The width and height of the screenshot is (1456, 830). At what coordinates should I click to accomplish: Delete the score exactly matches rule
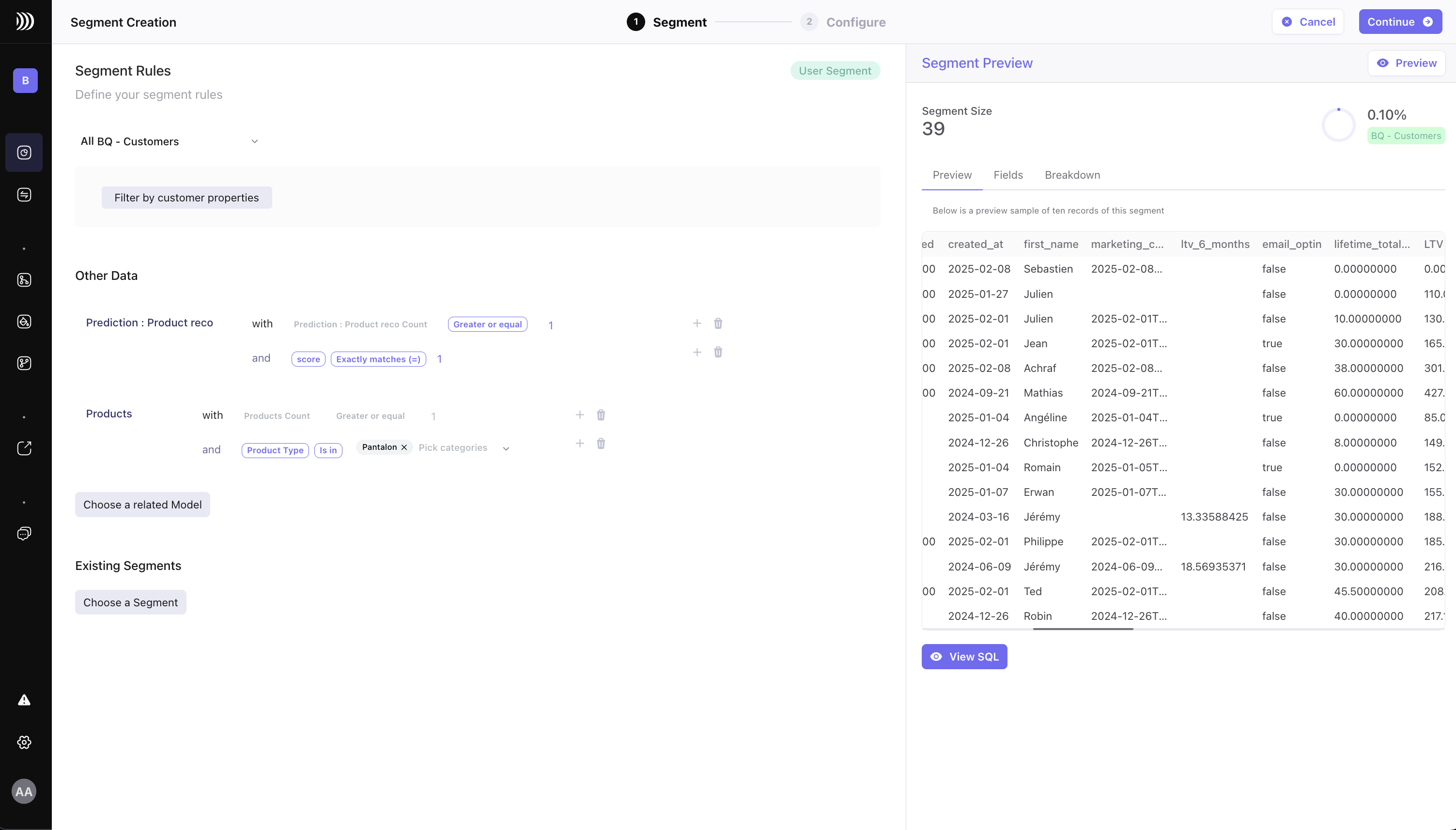[718, 353]
